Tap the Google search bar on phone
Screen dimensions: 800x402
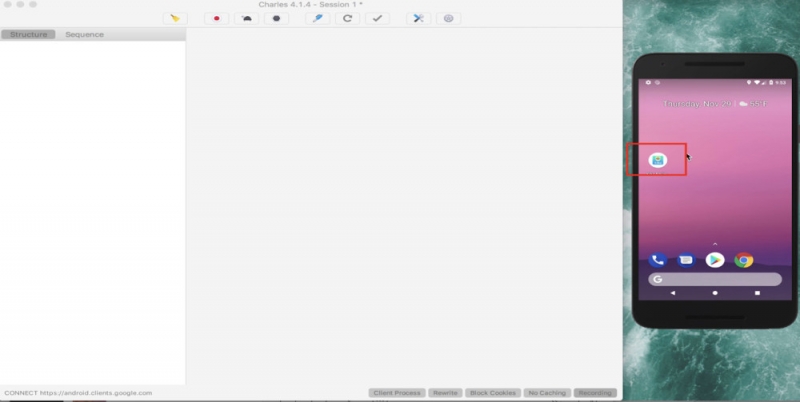[x=715, y=279]
